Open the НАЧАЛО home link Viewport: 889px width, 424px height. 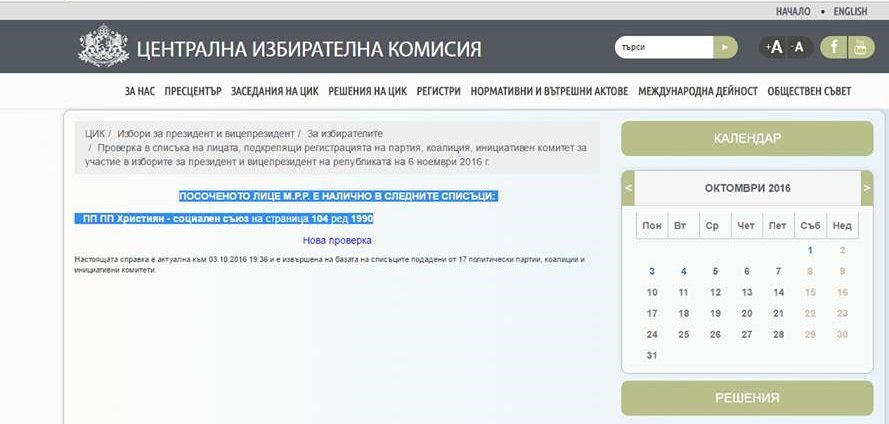coord(793,11)
